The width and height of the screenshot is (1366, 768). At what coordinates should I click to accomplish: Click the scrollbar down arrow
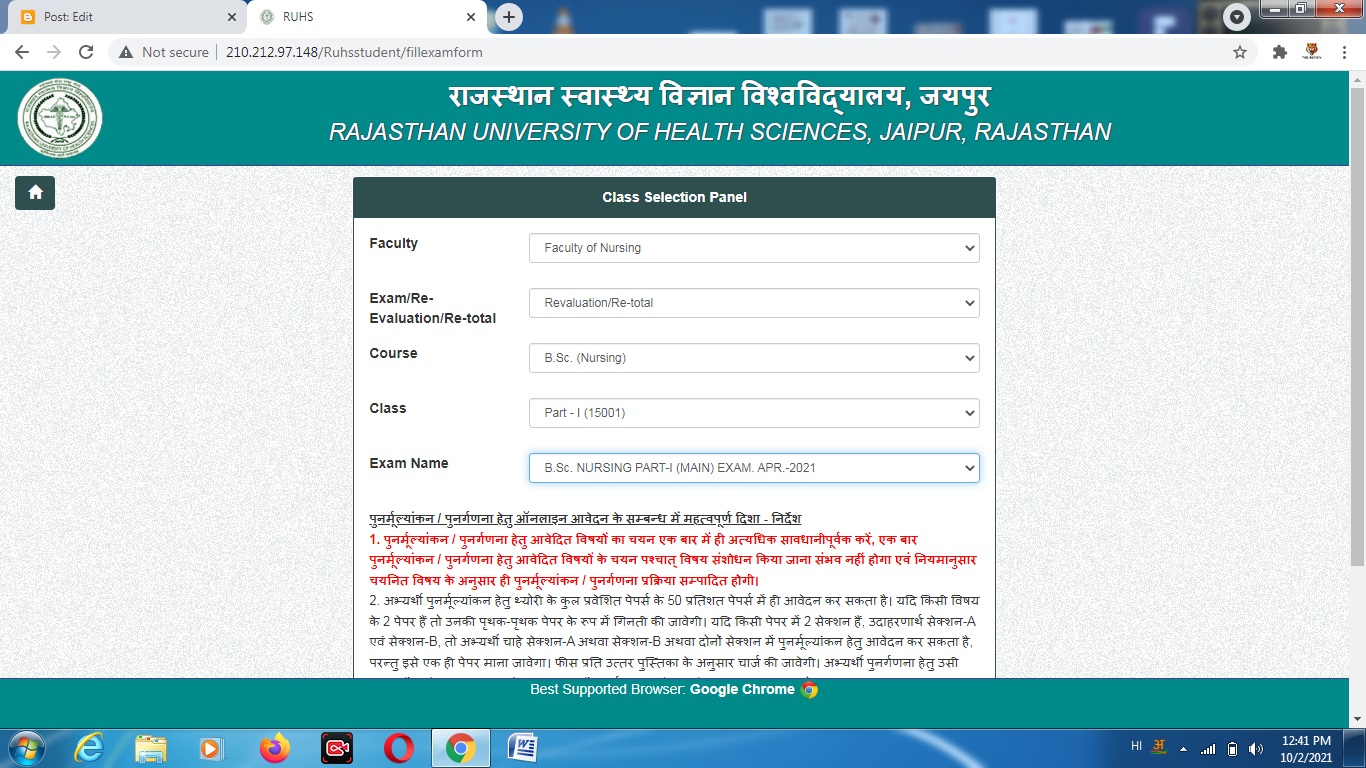click(x=1357, y=718)
